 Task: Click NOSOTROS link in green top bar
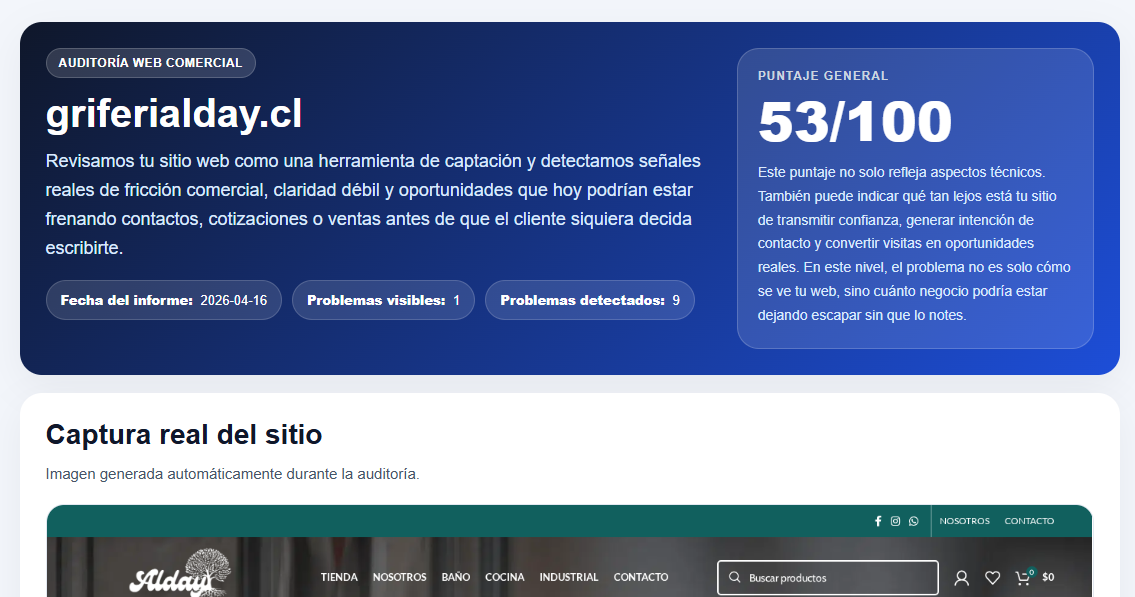pos(964,521)
